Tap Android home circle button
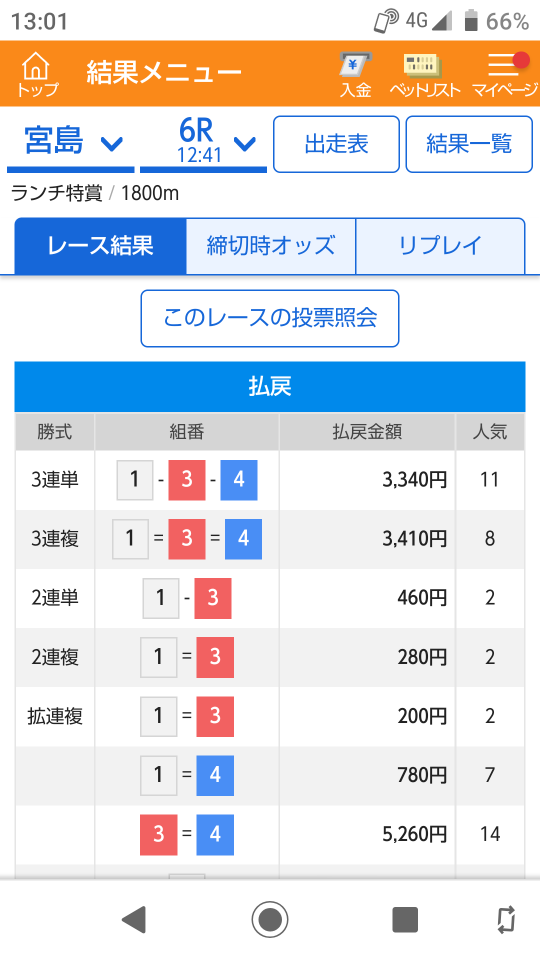 269,919
